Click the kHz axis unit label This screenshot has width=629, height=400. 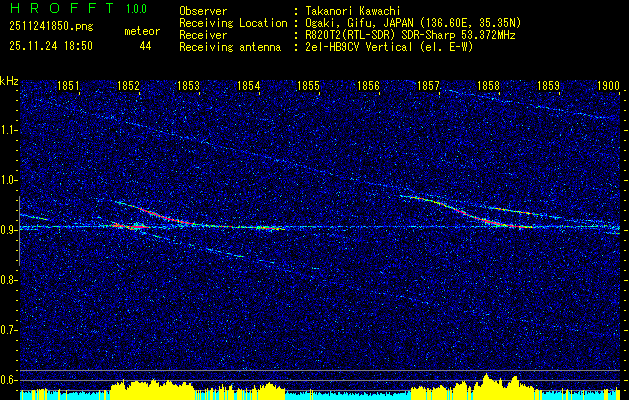(9, 81)
